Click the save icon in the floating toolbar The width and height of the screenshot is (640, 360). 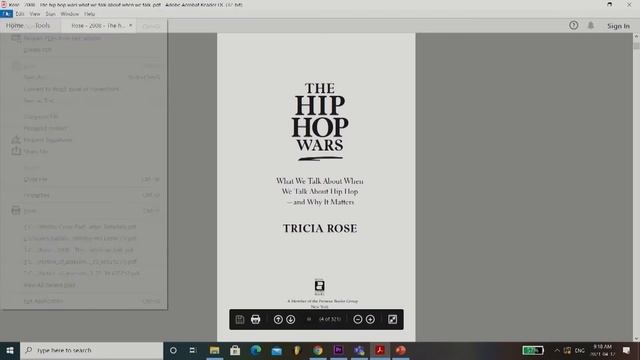pyautogui.click(x=240, y=319)
